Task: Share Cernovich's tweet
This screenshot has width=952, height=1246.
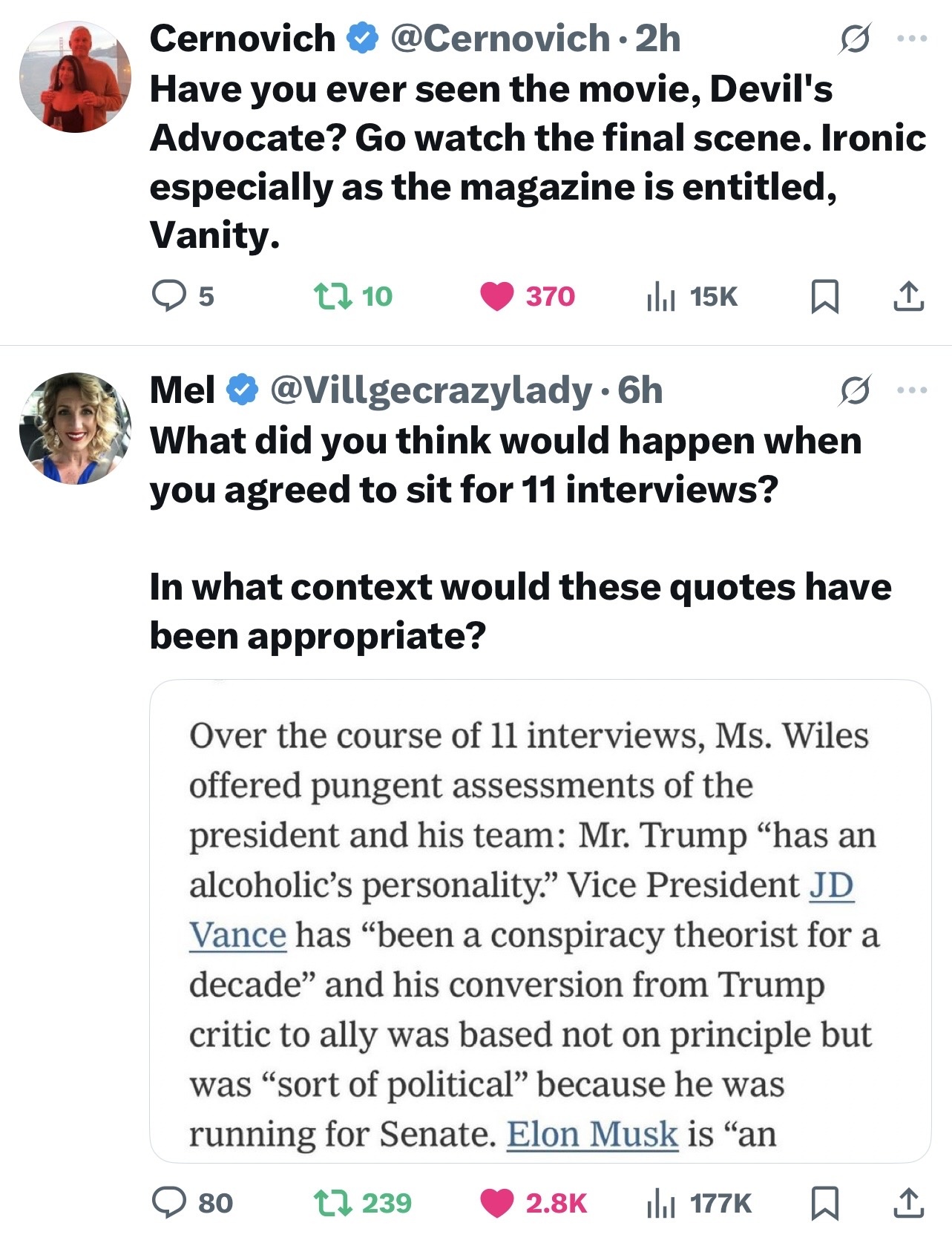Action: [x=908, y=296]
